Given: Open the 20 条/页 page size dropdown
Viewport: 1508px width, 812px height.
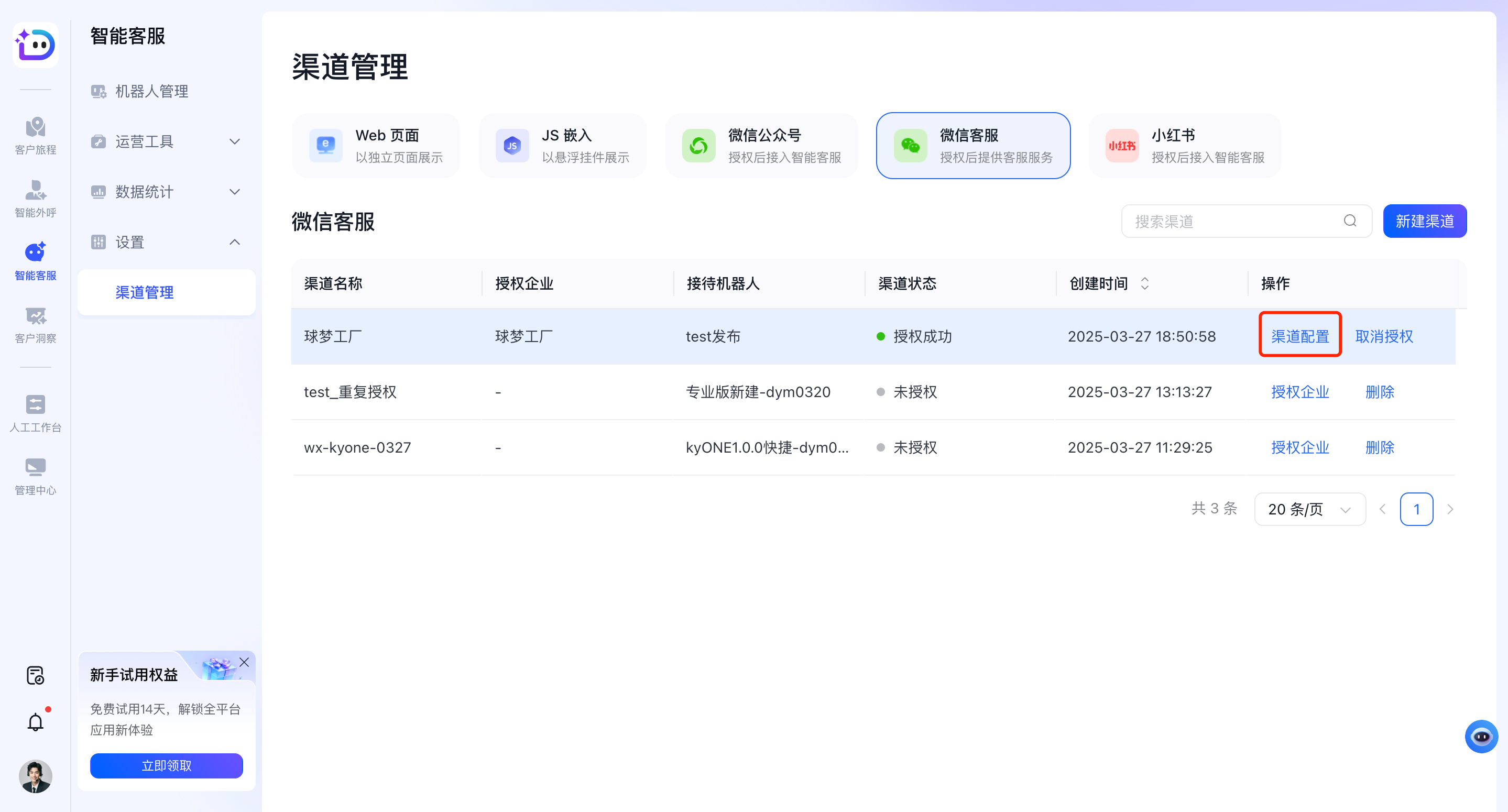Looking at the screenshot, I should (1309, 509).
